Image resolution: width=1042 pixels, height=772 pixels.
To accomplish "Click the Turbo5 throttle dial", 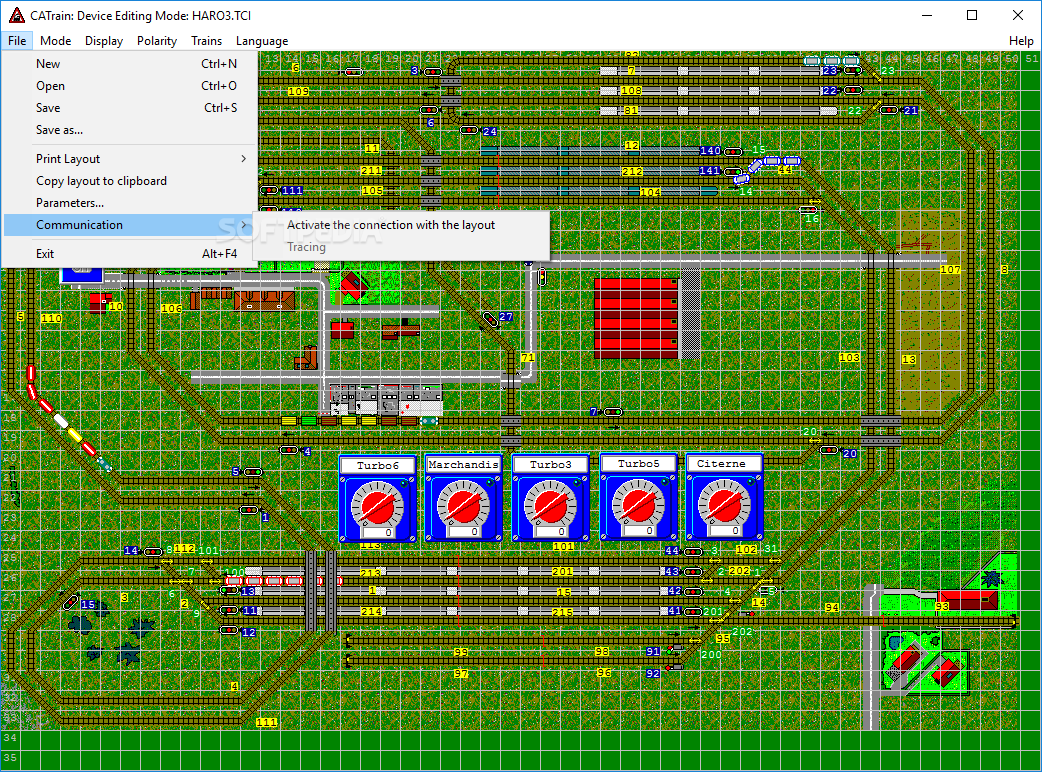I will pyautogui.click(x=638, y=505).
